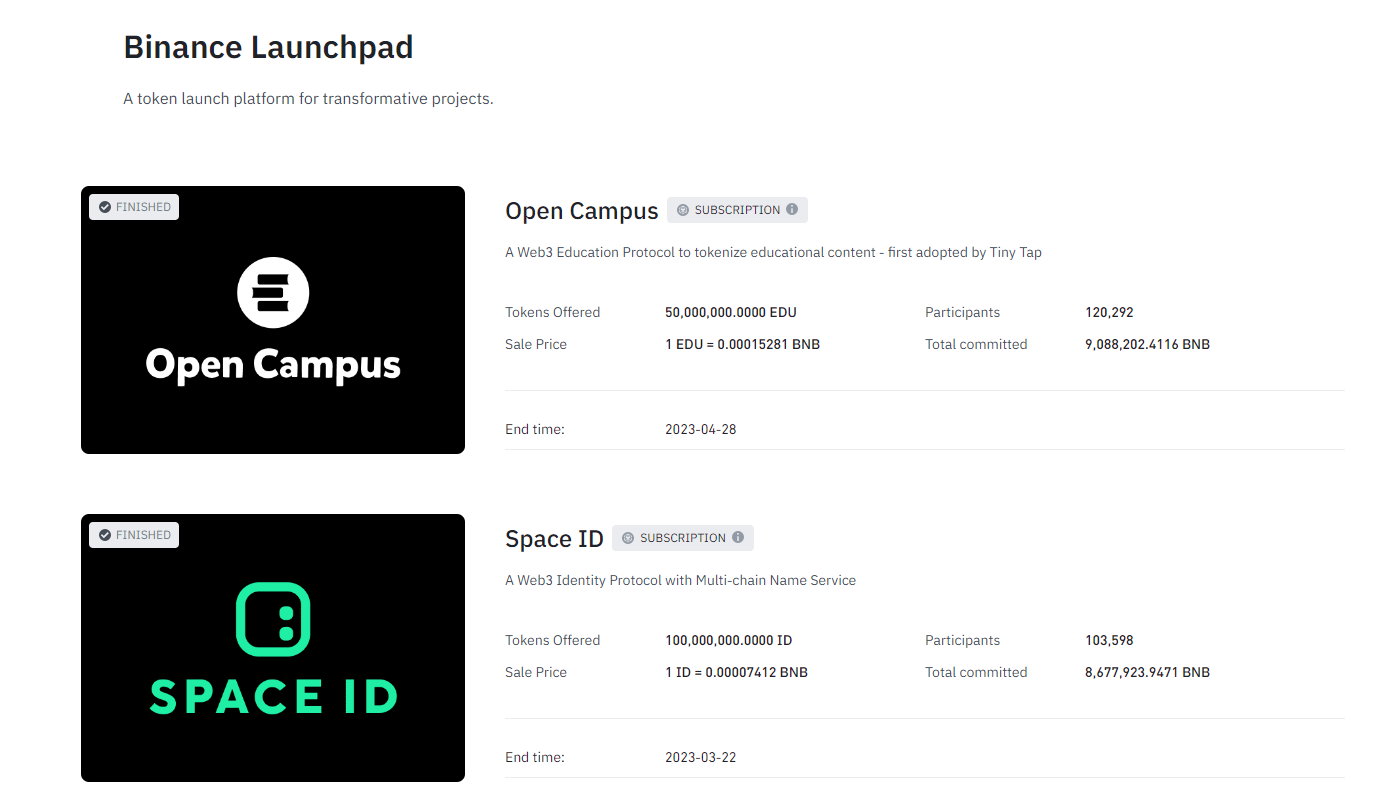Click the Open Campus tokens offered EDU amount
The width and height of the screenshot is (1397, 807).
731,312
